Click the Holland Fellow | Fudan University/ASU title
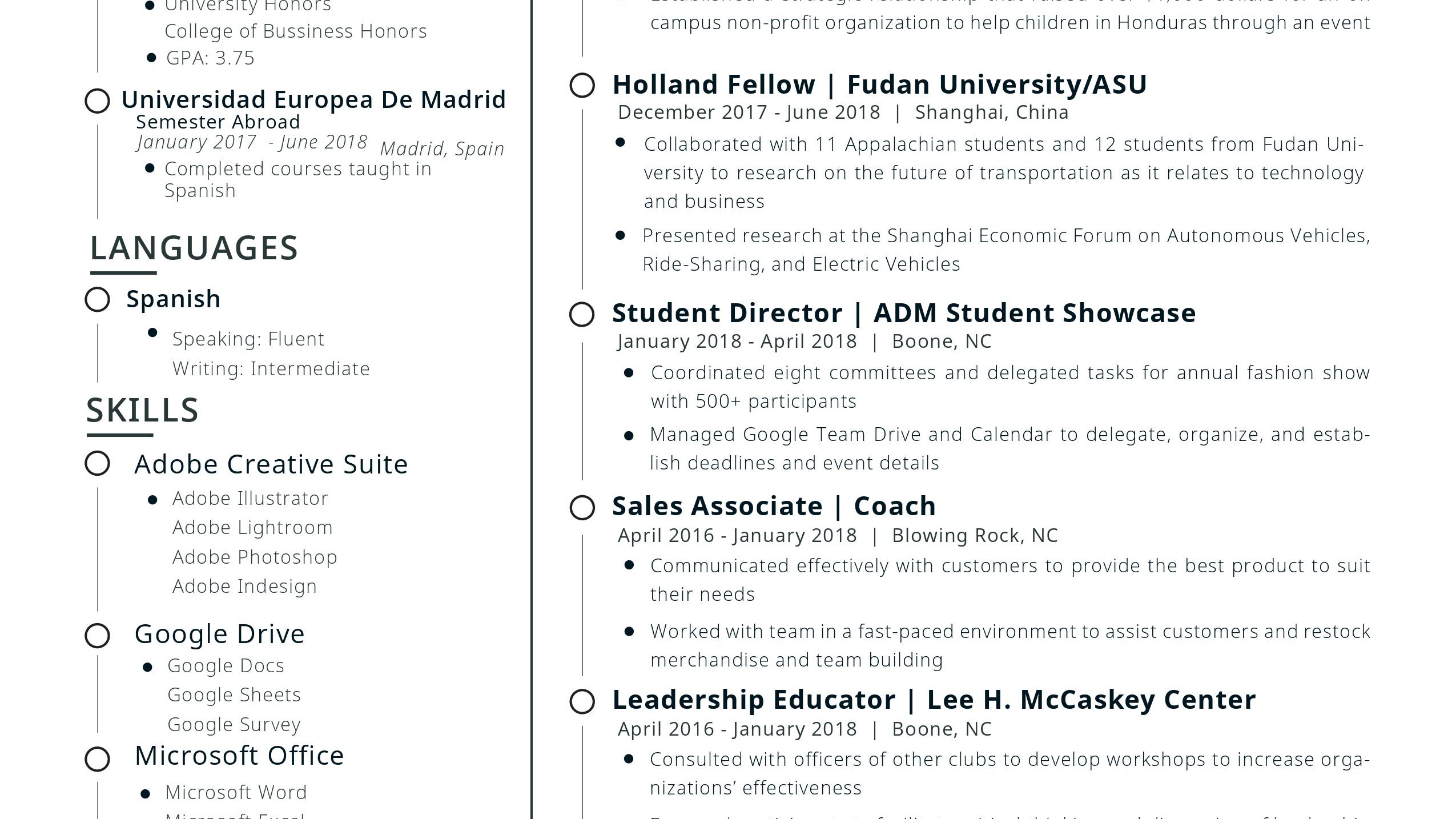Screen dimensions: 1456x819 point(879,85)
